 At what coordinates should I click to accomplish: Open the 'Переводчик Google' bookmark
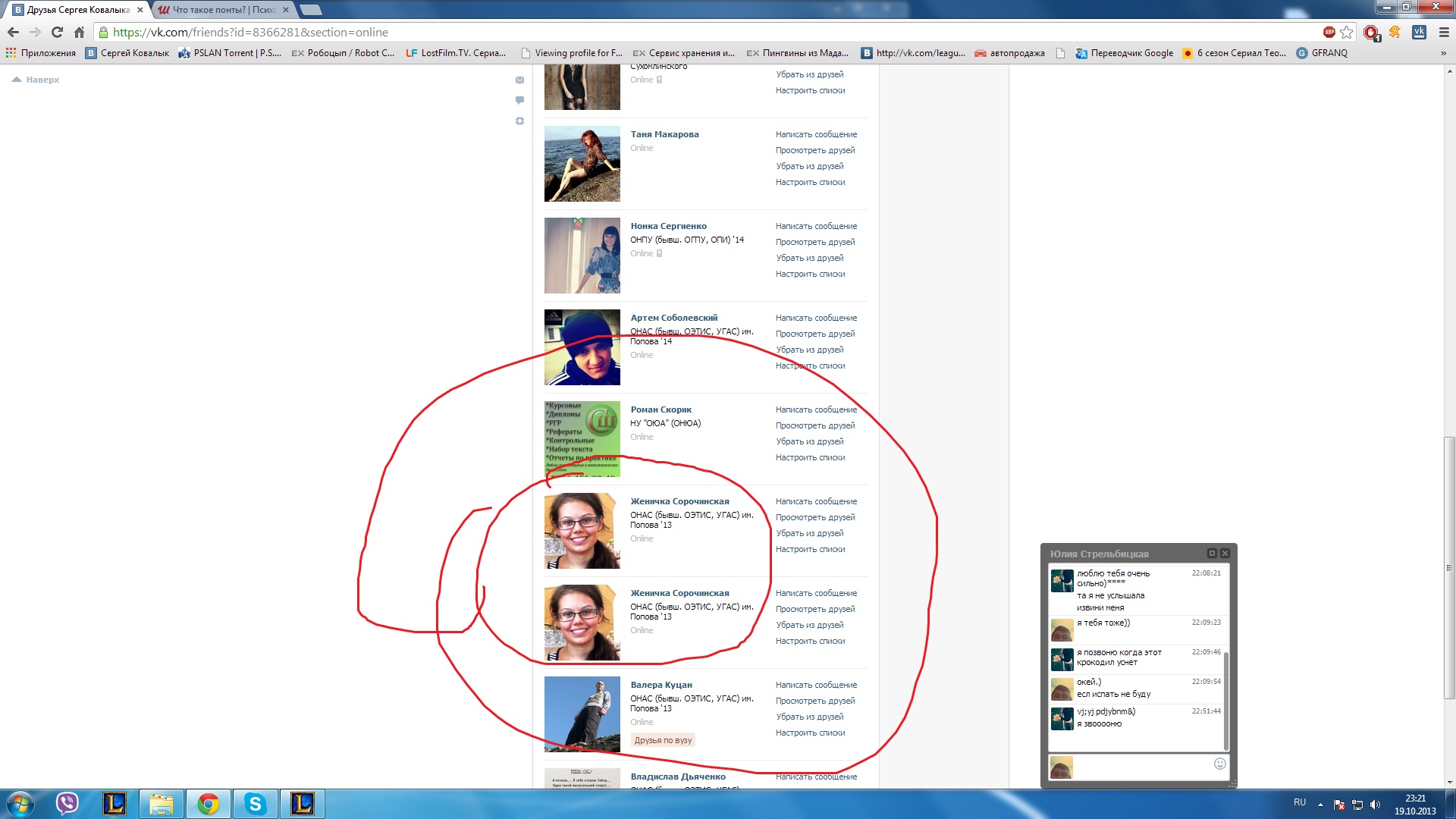1124,53
